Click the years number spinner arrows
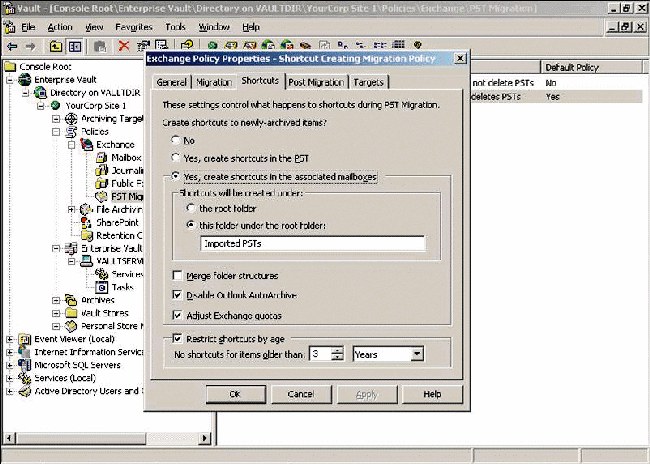The width and height of the screenshot is (650, 464). click(338, 353)
